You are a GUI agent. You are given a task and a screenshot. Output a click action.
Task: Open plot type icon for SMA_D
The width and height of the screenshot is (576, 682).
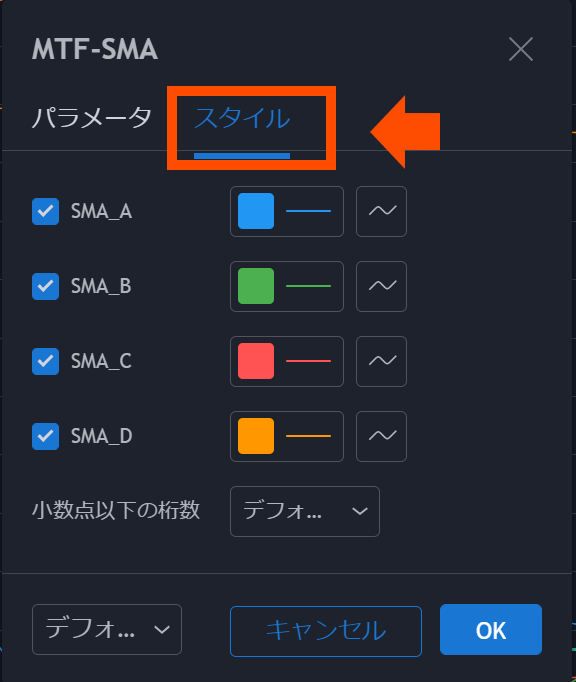point(381,436)
